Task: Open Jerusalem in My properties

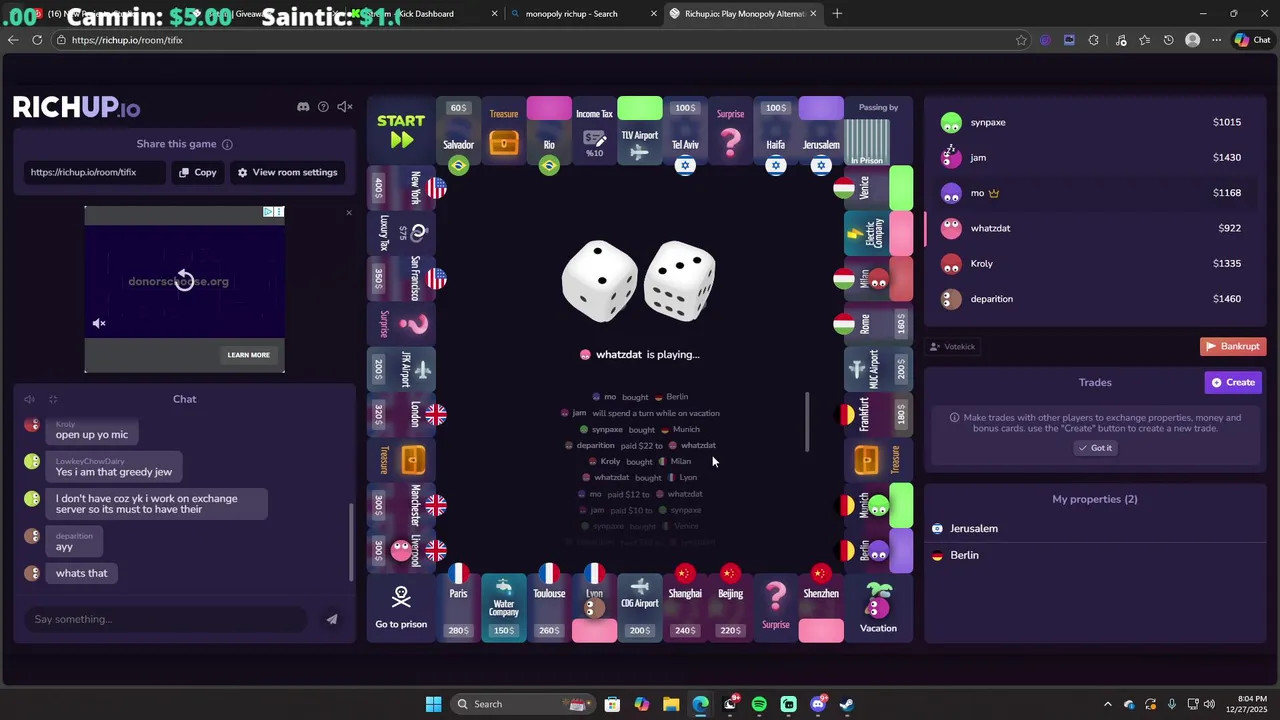Action: click(1094, 528)
